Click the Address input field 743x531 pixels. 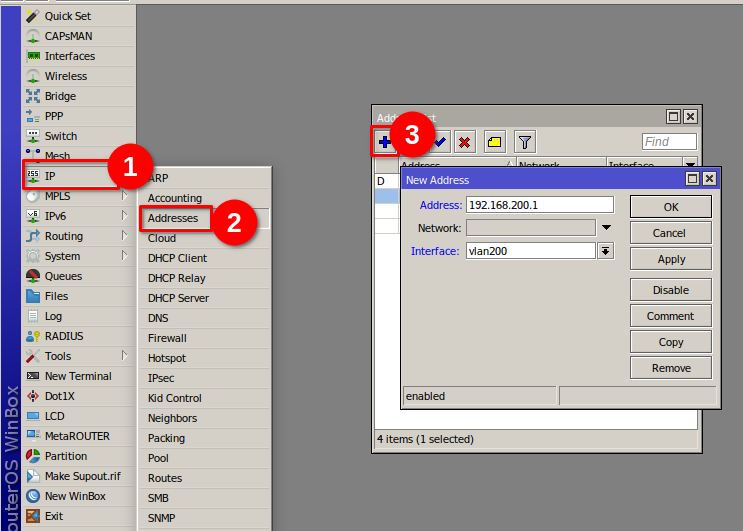tap(539, 205)
